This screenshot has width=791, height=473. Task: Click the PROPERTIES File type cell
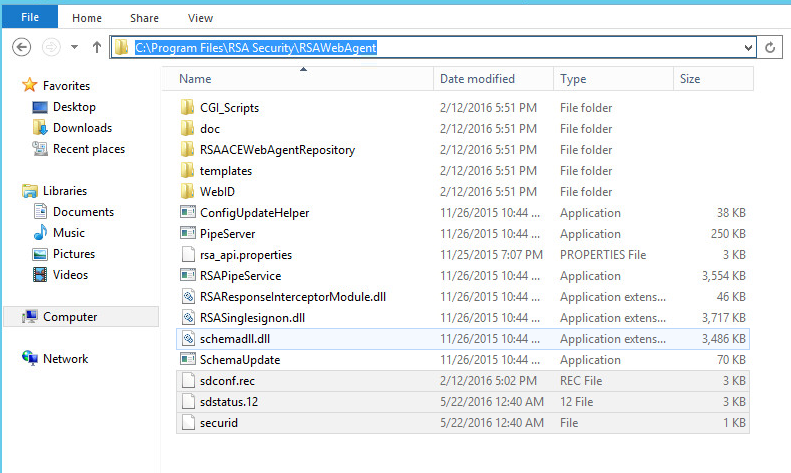603,255
